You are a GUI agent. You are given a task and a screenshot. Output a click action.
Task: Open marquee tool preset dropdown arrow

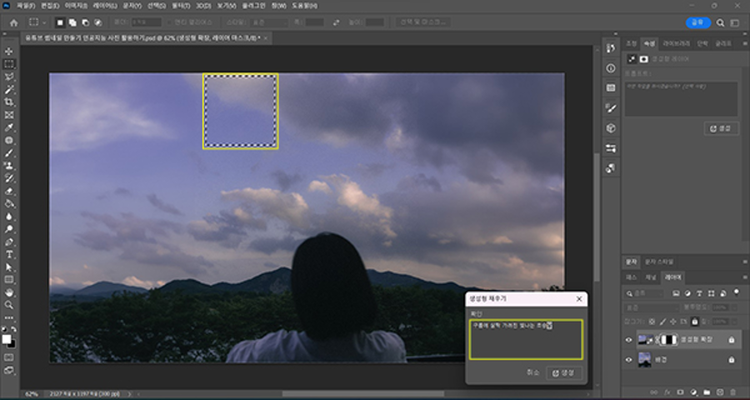(x=44, y=22)
